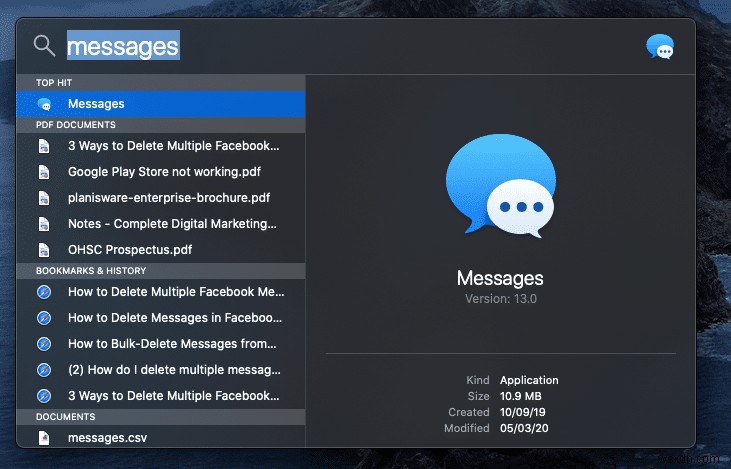Click the created date '10/09/19'
731x469 pixels.
point(523,412)
